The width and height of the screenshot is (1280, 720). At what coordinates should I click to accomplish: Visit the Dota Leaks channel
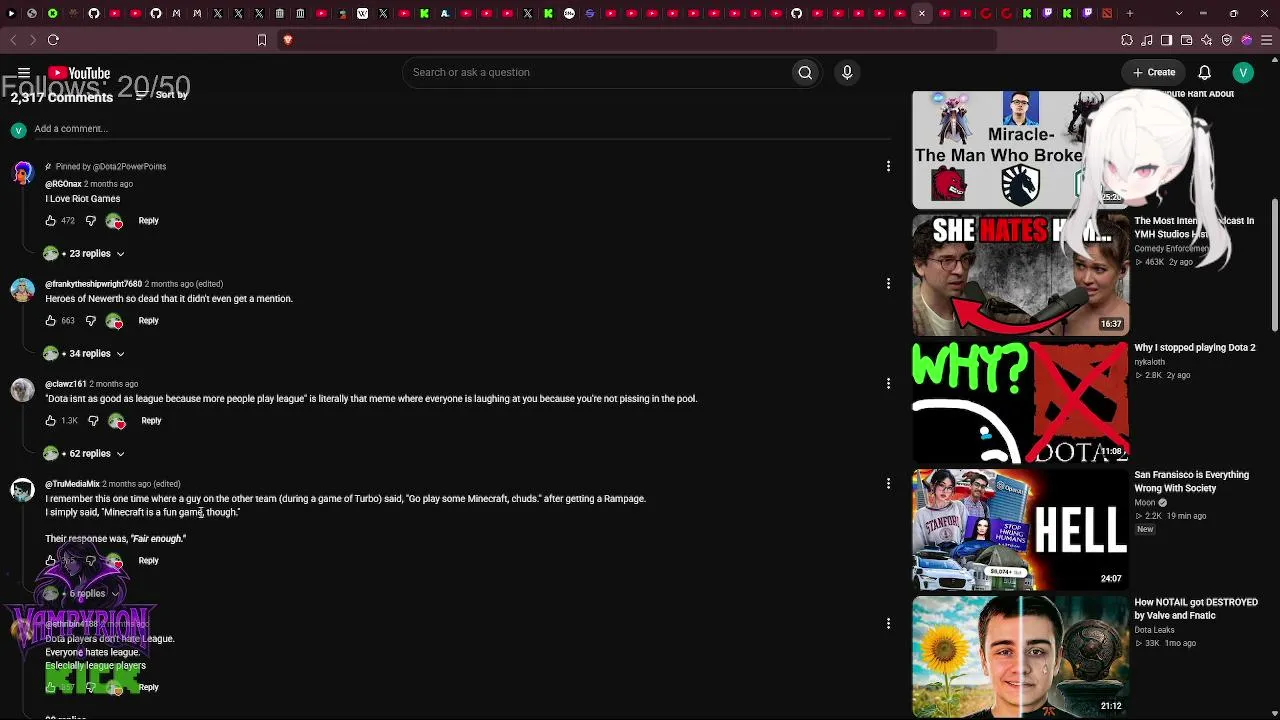[x=1154, y=630]
